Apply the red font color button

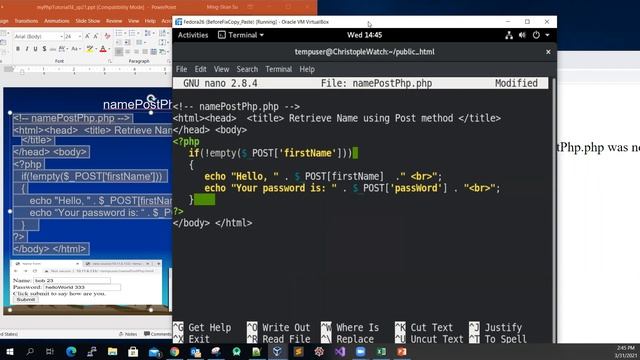tap(103, 49)
